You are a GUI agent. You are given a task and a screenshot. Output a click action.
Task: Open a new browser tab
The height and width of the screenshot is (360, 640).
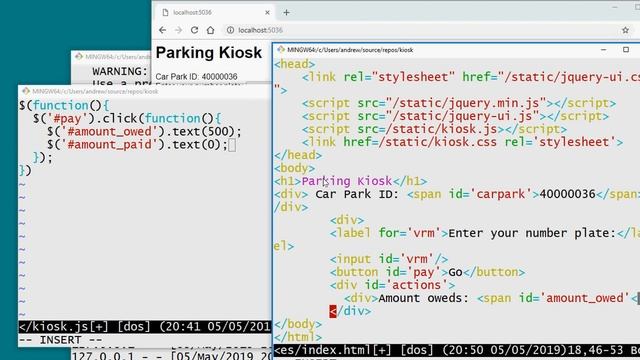point(287,13)
